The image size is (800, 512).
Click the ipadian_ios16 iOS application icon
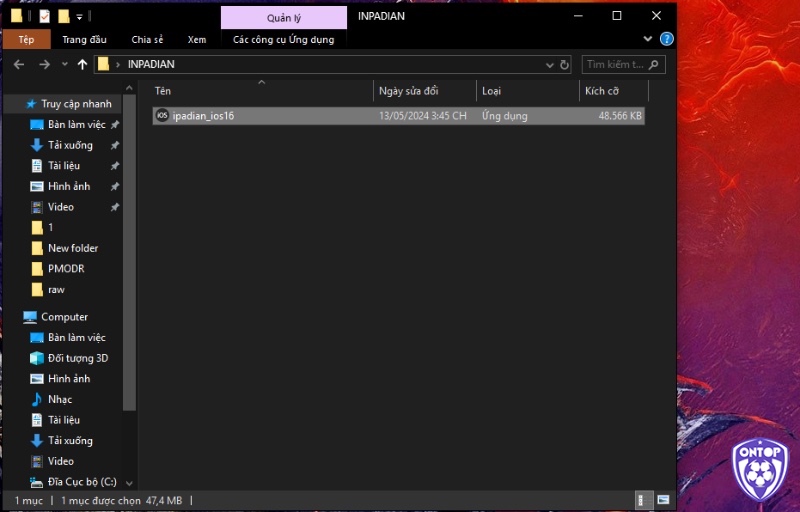coord(162,115)
